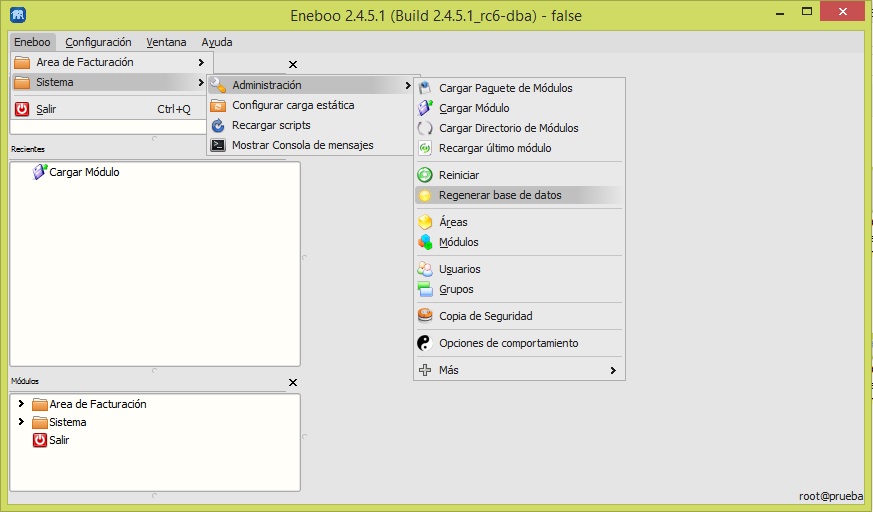
Task: Click the Módulos colored blocks icon
Action: (x=425, y=242)
